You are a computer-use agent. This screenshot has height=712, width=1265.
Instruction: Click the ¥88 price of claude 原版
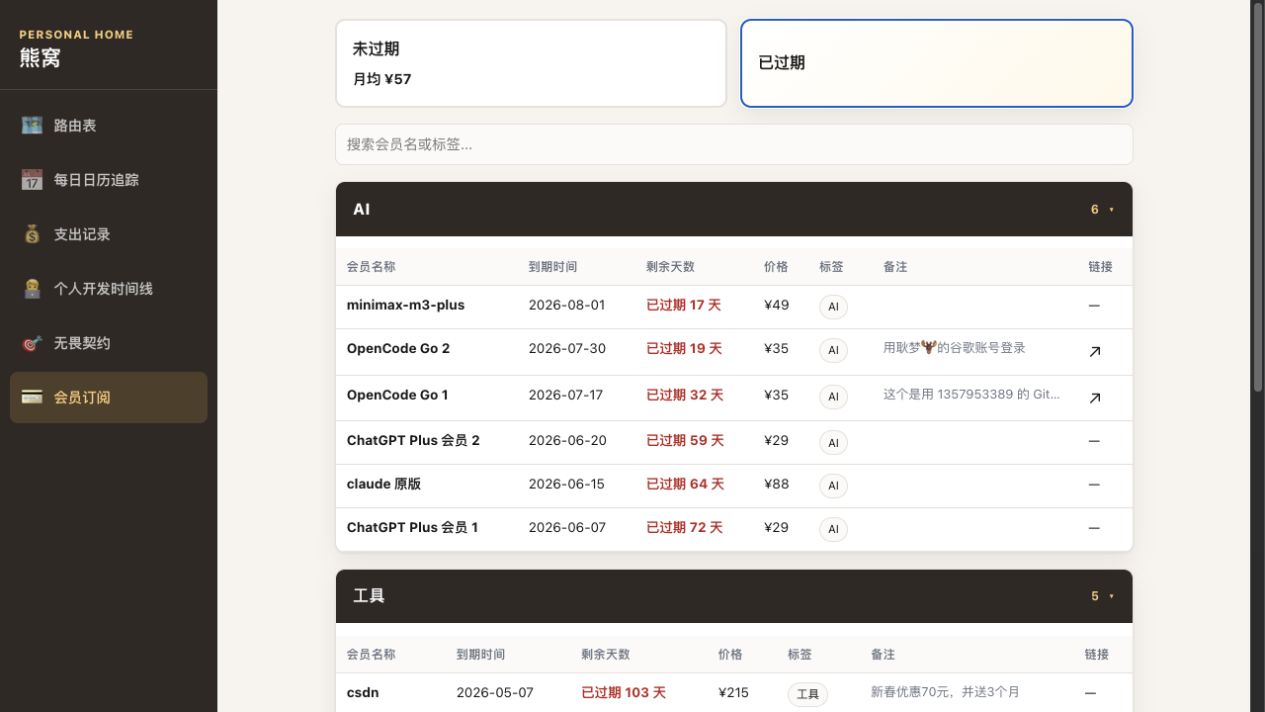(x=776, y=484)
